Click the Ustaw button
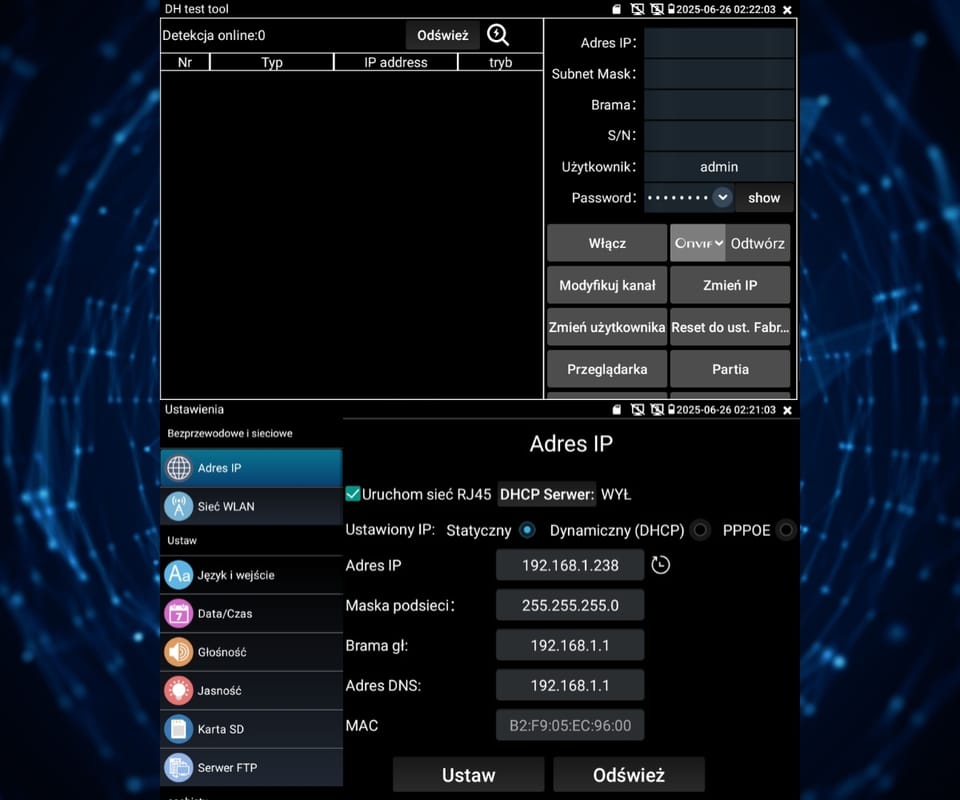The image size is (960, 800). [468, 775]
